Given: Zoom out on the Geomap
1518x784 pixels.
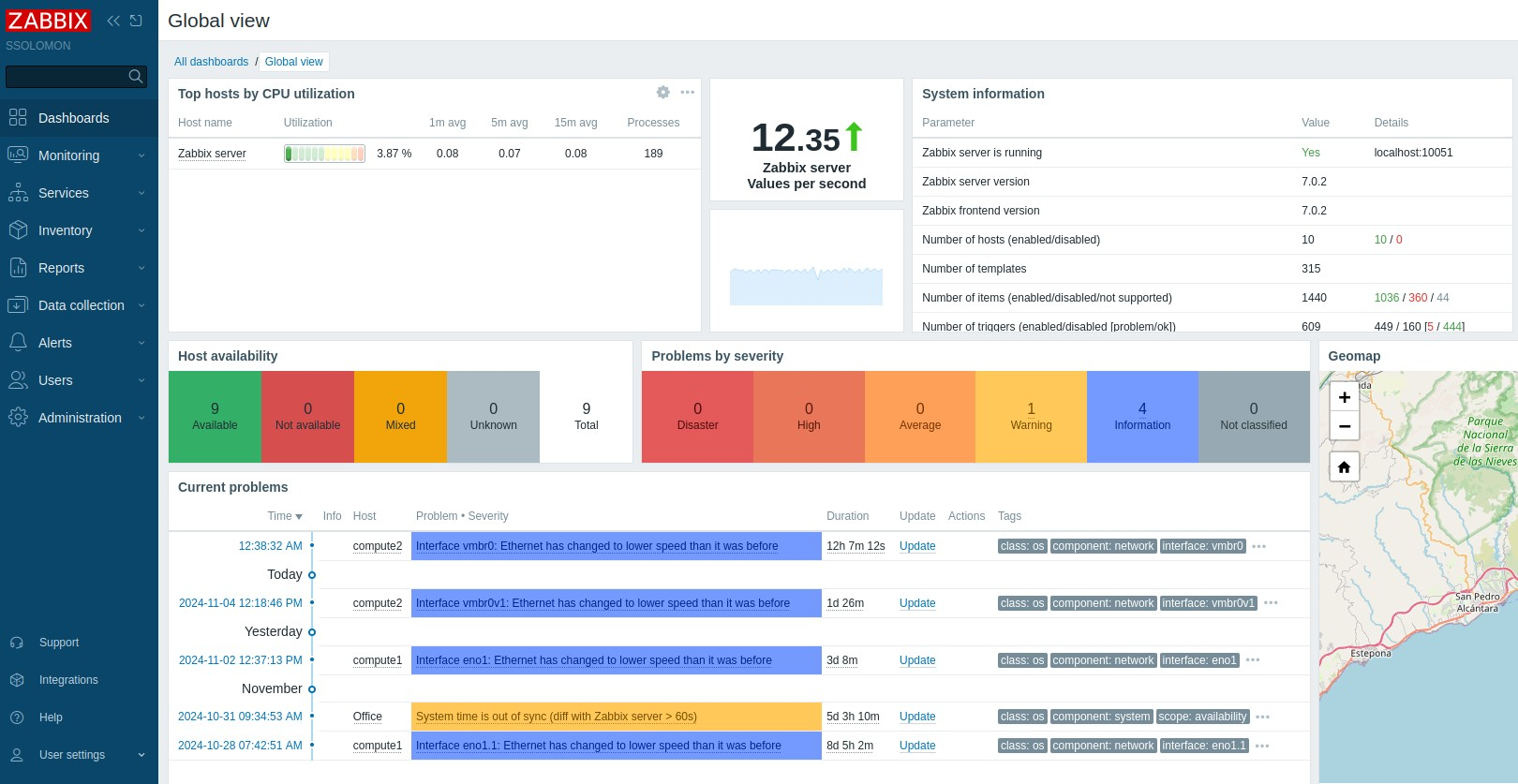Looking at the screenshot, I should tap(1344, 426).
